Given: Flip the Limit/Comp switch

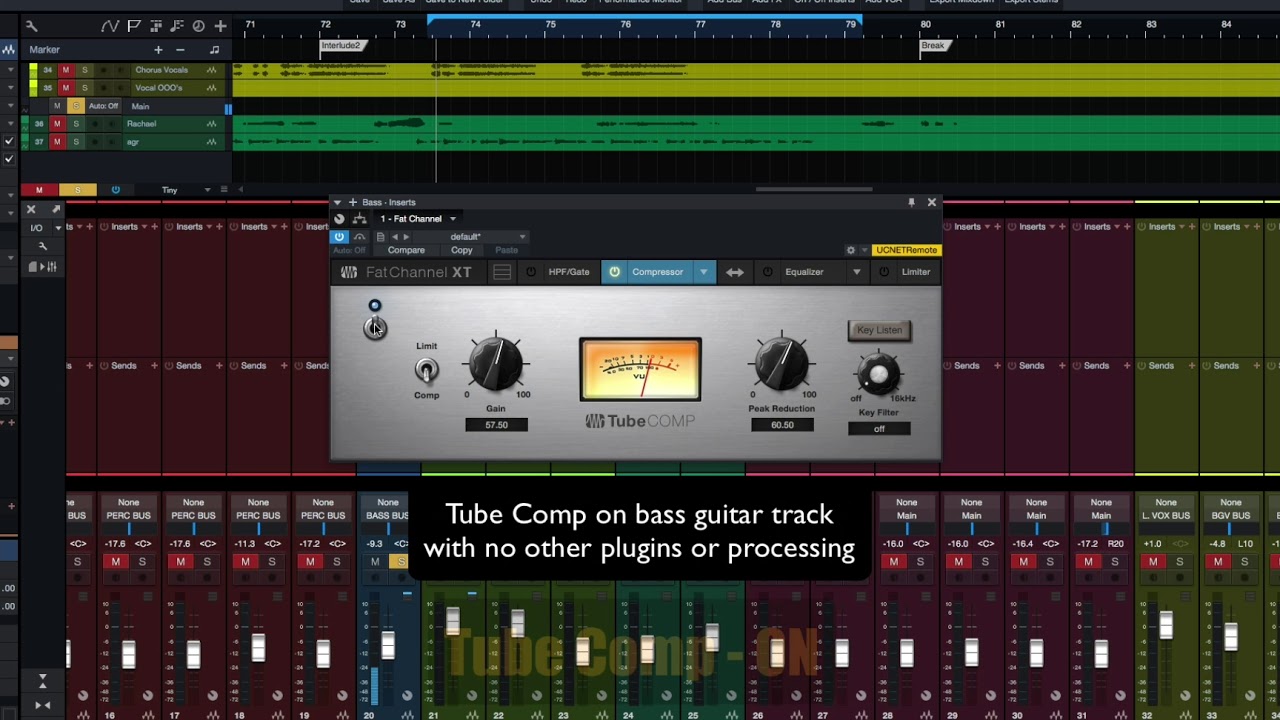Looking at the screenshot, I should (426, 370).
